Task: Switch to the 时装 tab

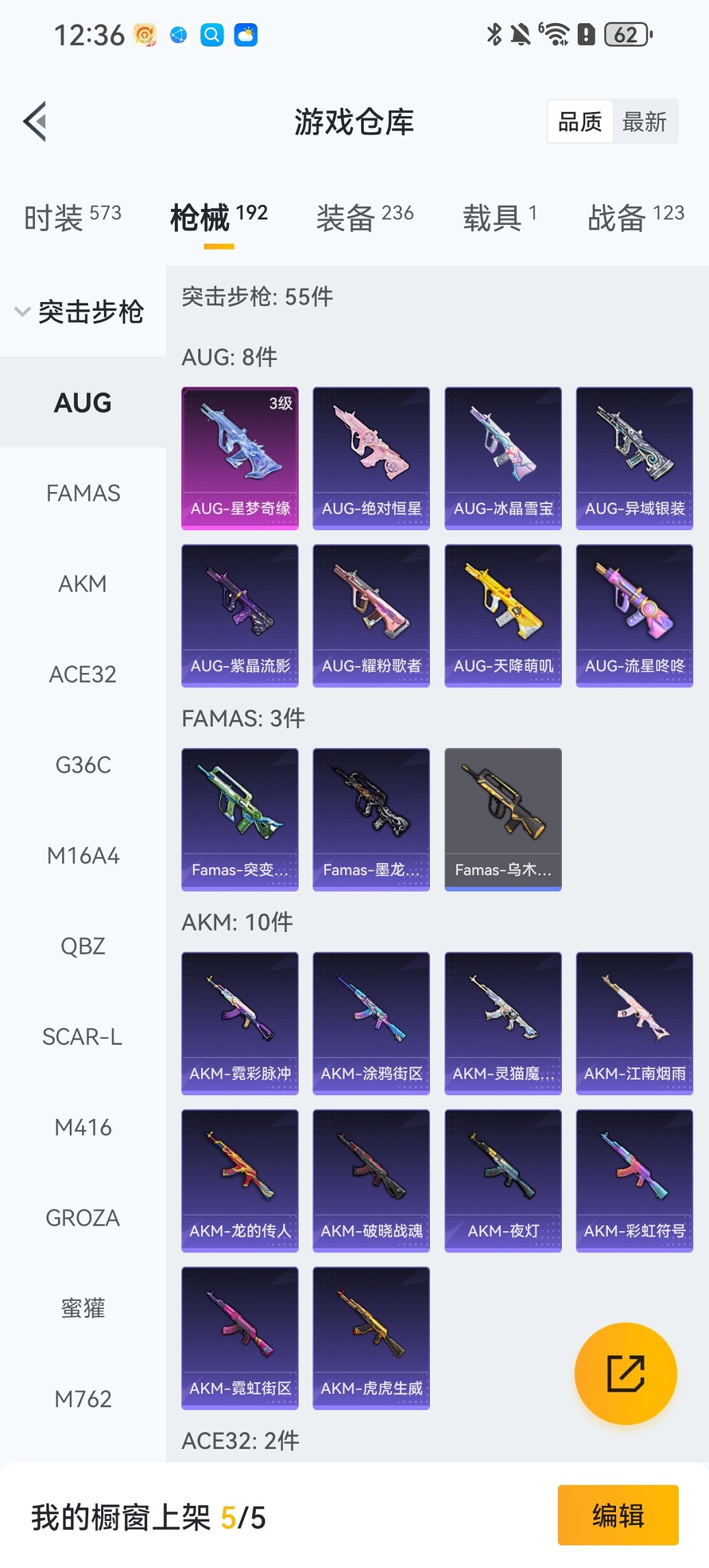Action: [x=72, y=217]
